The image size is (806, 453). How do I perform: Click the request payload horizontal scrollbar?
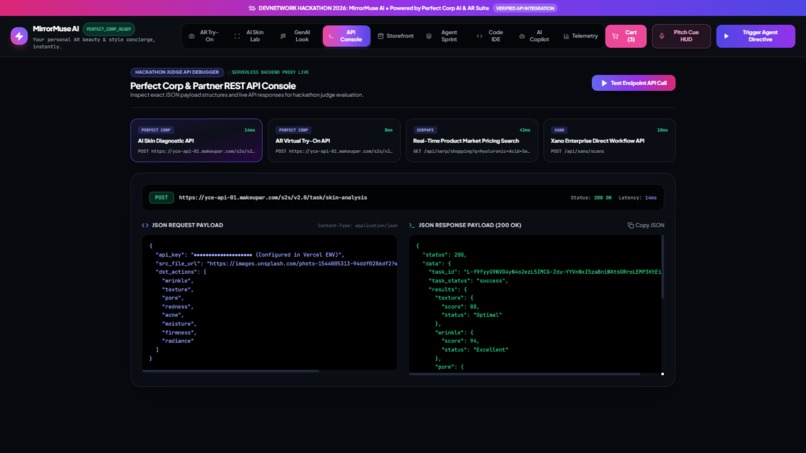[231, 370]
